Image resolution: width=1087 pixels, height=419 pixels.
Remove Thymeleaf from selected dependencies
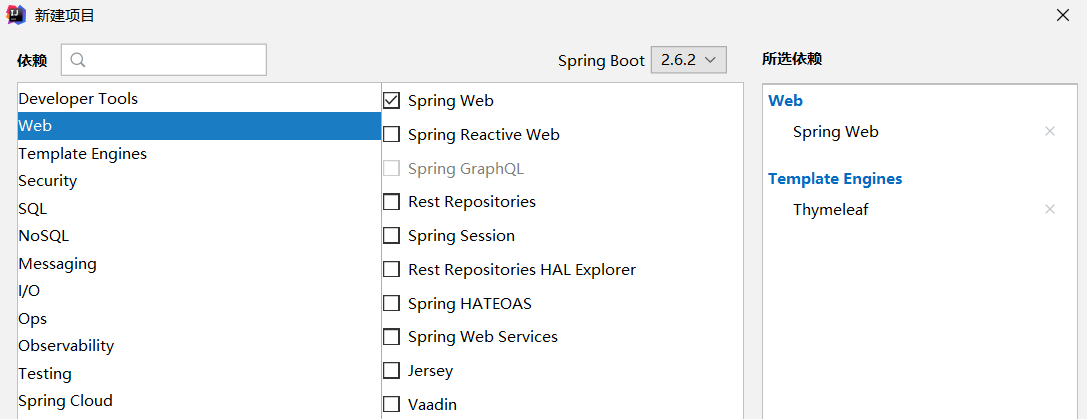coord(1050,209)
